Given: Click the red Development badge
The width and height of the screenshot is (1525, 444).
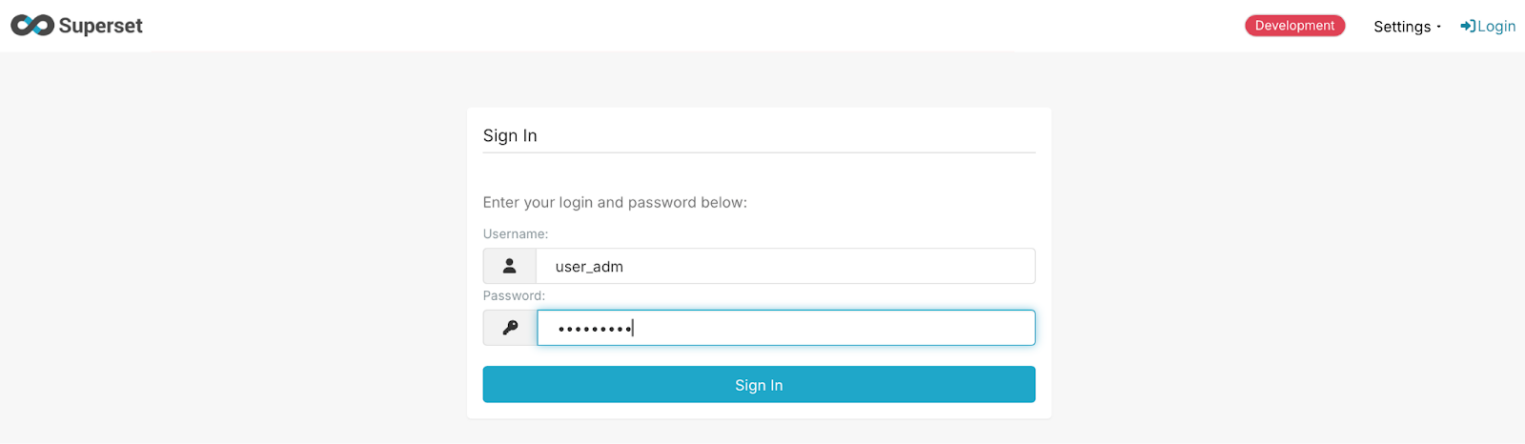Looking at the screenshot, I should (1294, 26).
